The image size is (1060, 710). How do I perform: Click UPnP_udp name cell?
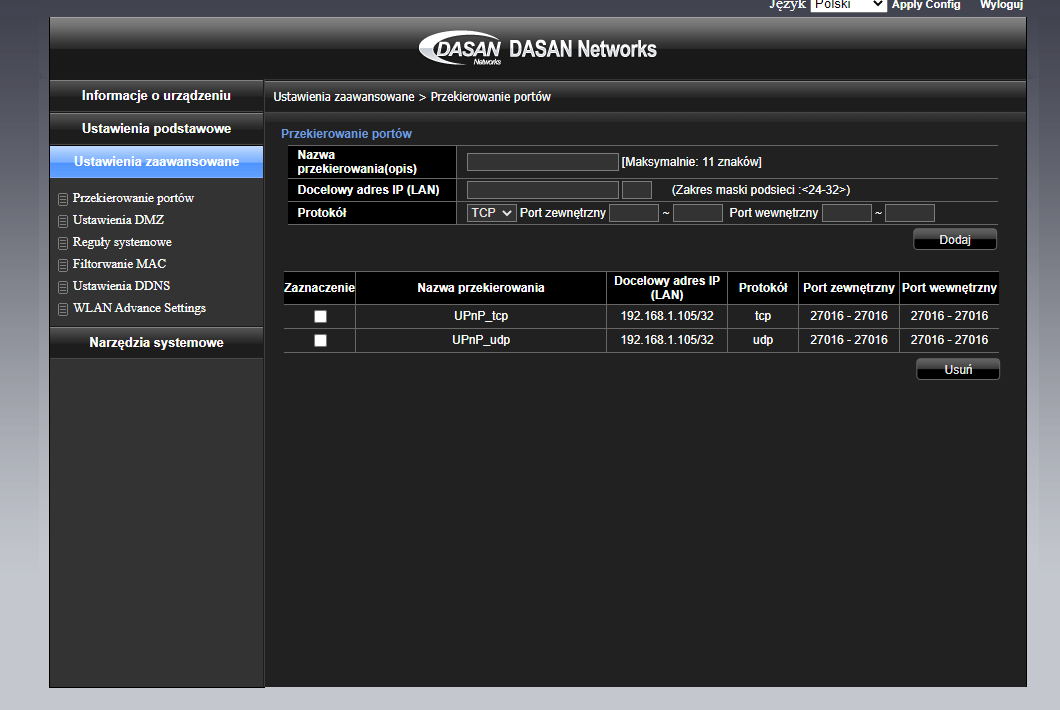[481, 340]
